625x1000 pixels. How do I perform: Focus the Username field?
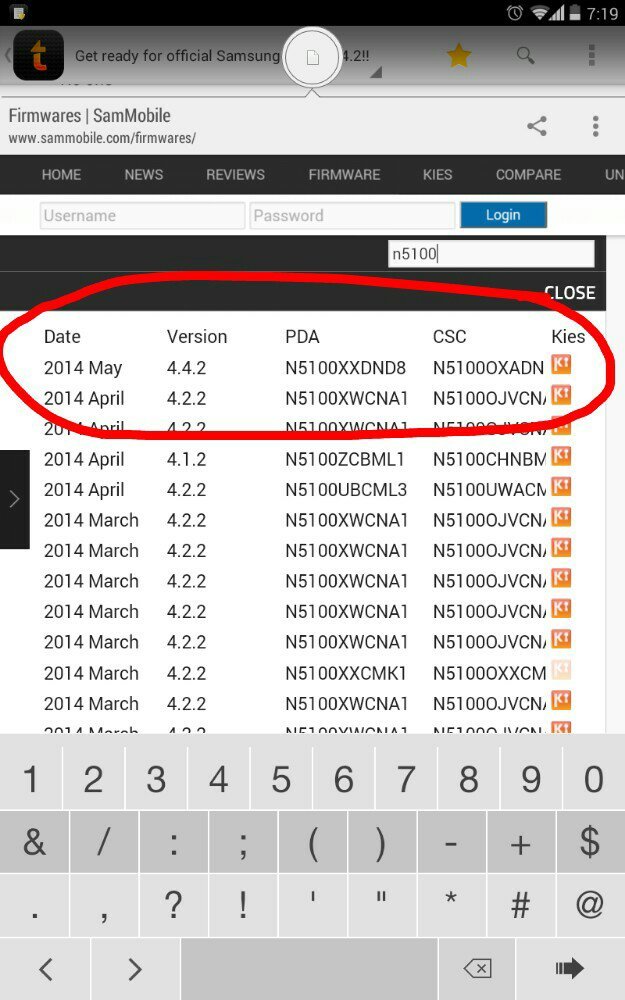point(142,216)
